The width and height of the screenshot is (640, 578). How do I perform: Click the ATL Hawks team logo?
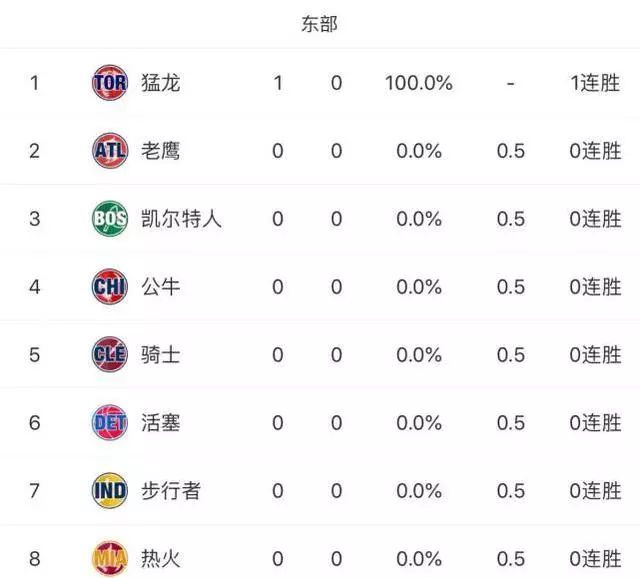point(110,151)
